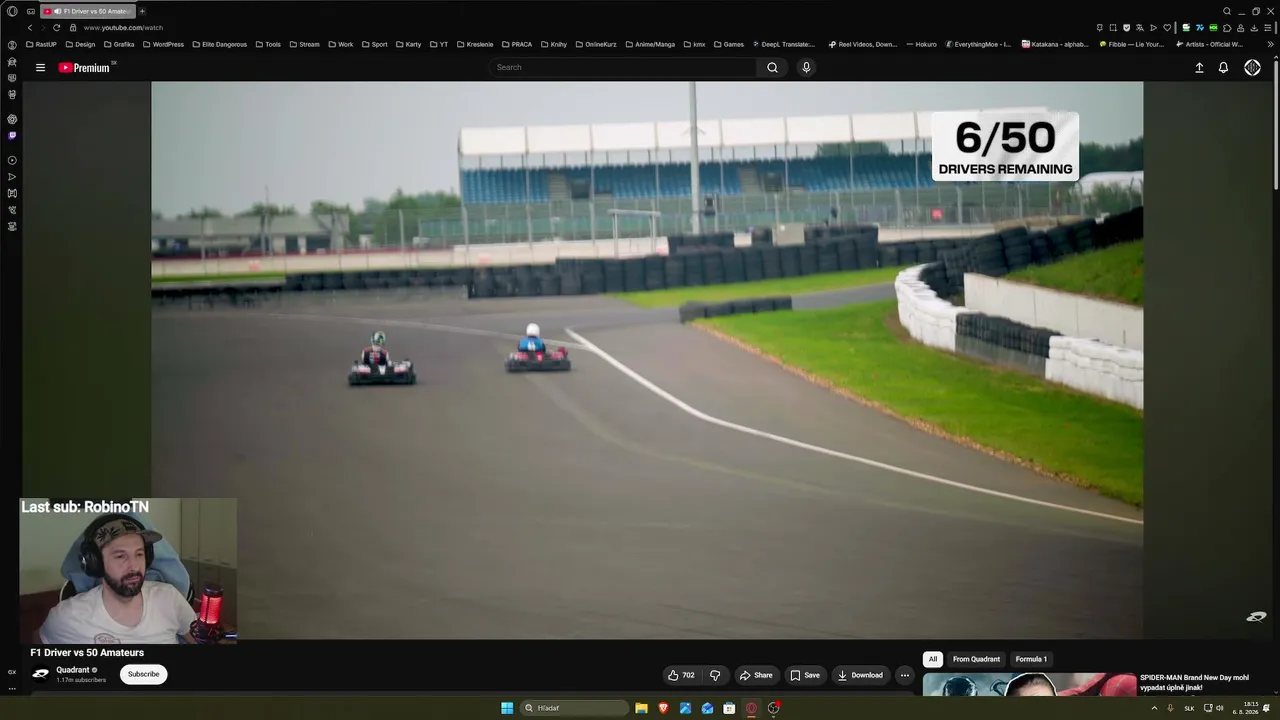Go back to the previous page
The image size is (1280, 720).
point(30,28)
